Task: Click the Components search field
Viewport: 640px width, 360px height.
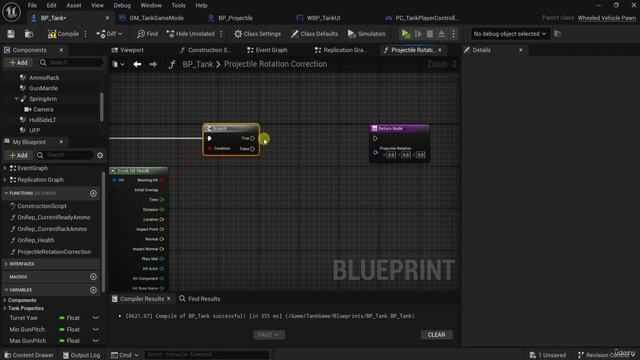Action: coord(71,62)
